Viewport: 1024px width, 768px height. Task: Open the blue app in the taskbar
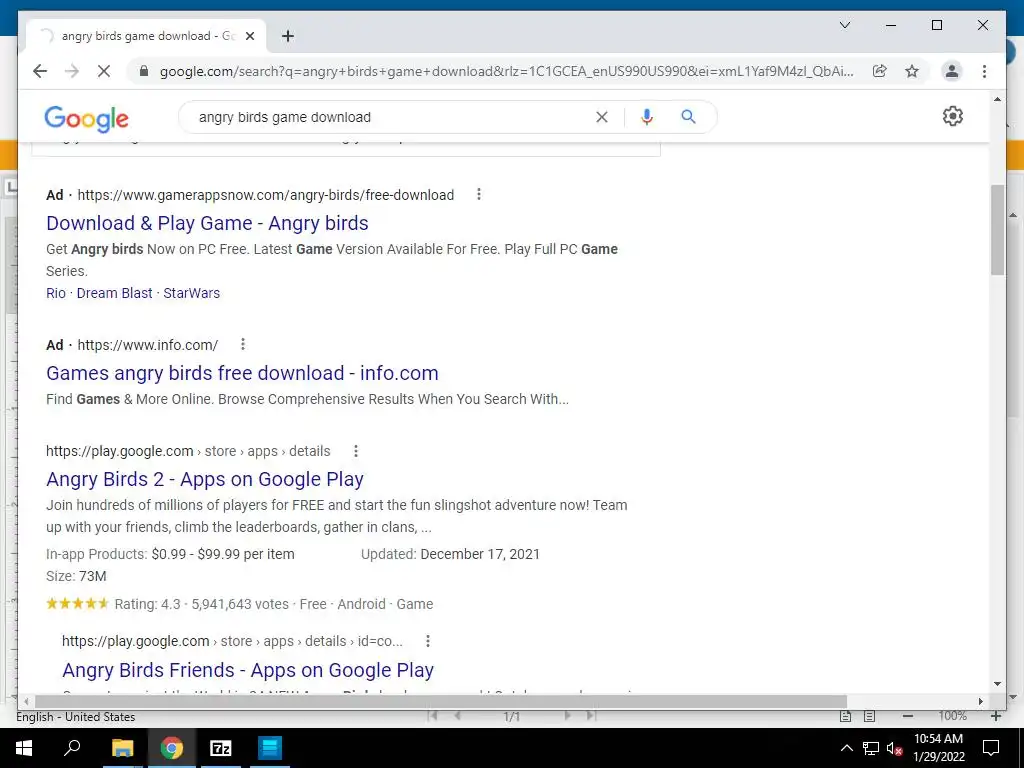tap(270, 748)
